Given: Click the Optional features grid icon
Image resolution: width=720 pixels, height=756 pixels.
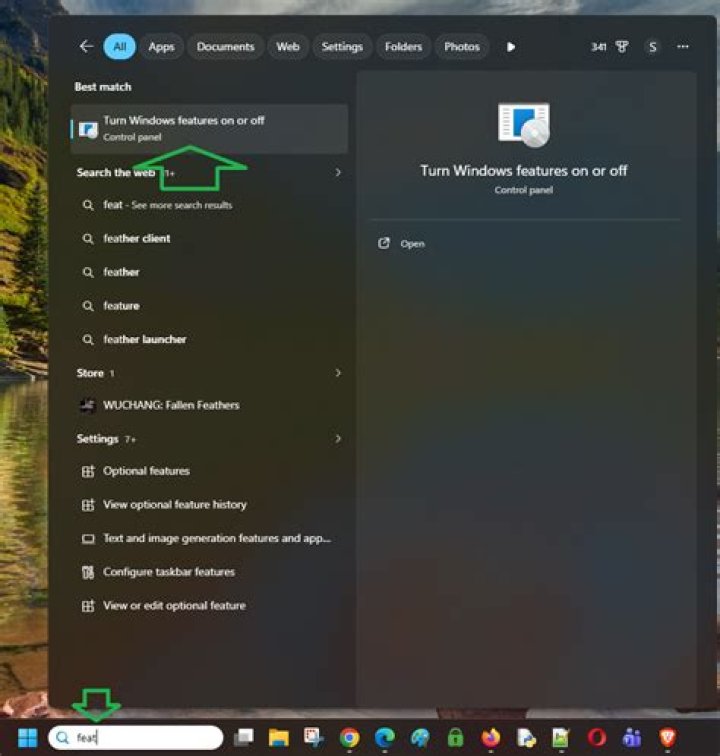Looking at the screenshot, I should pos(88,472).
